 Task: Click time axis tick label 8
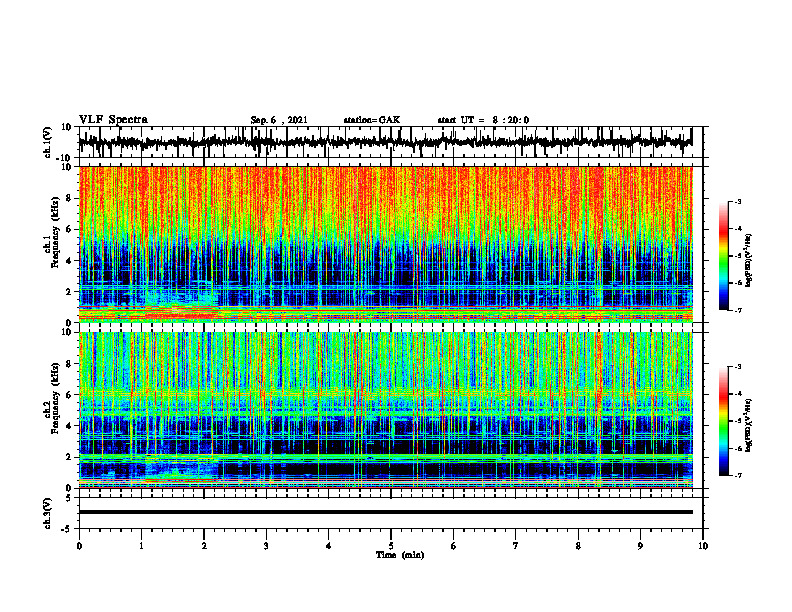578,546
